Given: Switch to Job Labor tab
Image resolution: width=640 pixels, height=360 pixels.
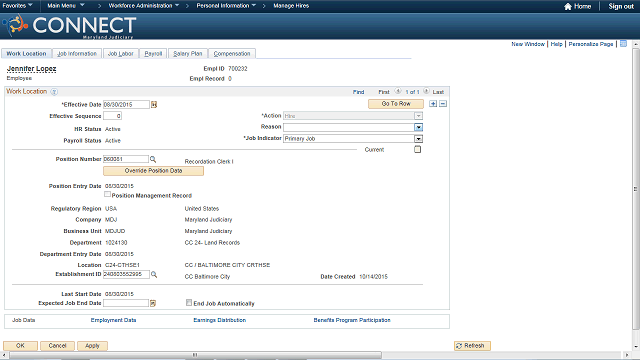Looking at the screenshot, I should click(x=120, y=53).
